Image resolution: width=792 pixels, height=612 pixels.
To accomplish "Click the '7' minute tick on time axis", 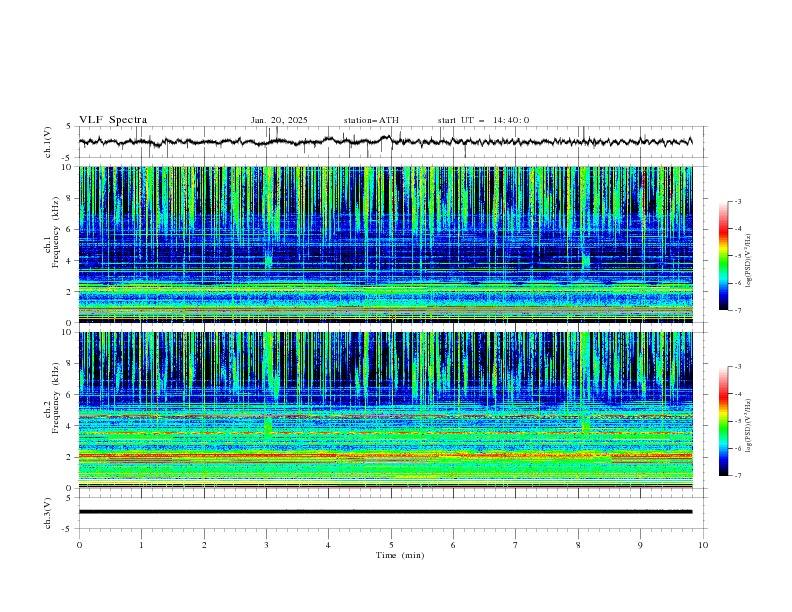I will pyautogui.click(x=516, y=545).
